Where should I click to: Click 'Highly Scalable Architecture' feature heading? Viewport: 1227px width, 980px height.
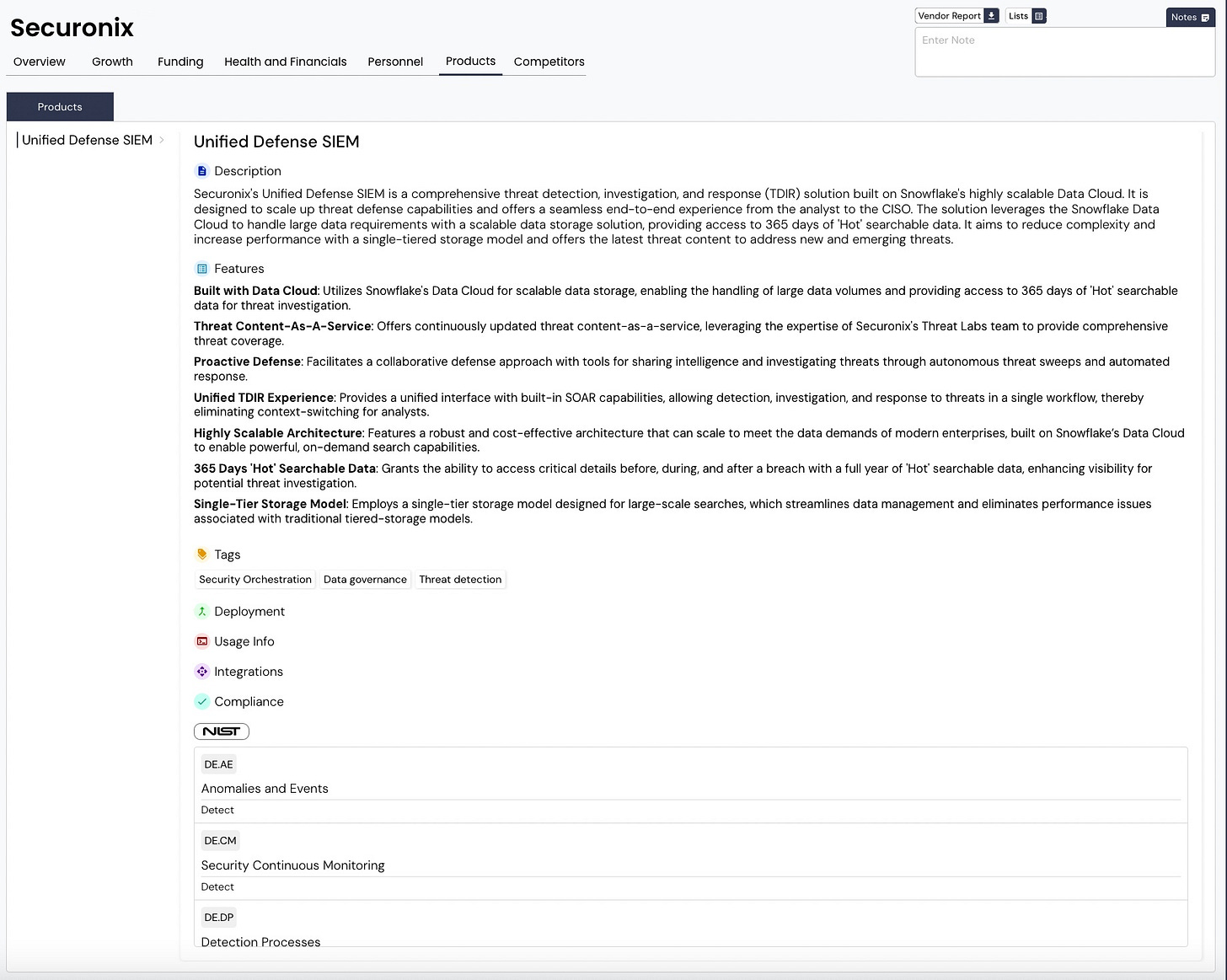point(278,433)
